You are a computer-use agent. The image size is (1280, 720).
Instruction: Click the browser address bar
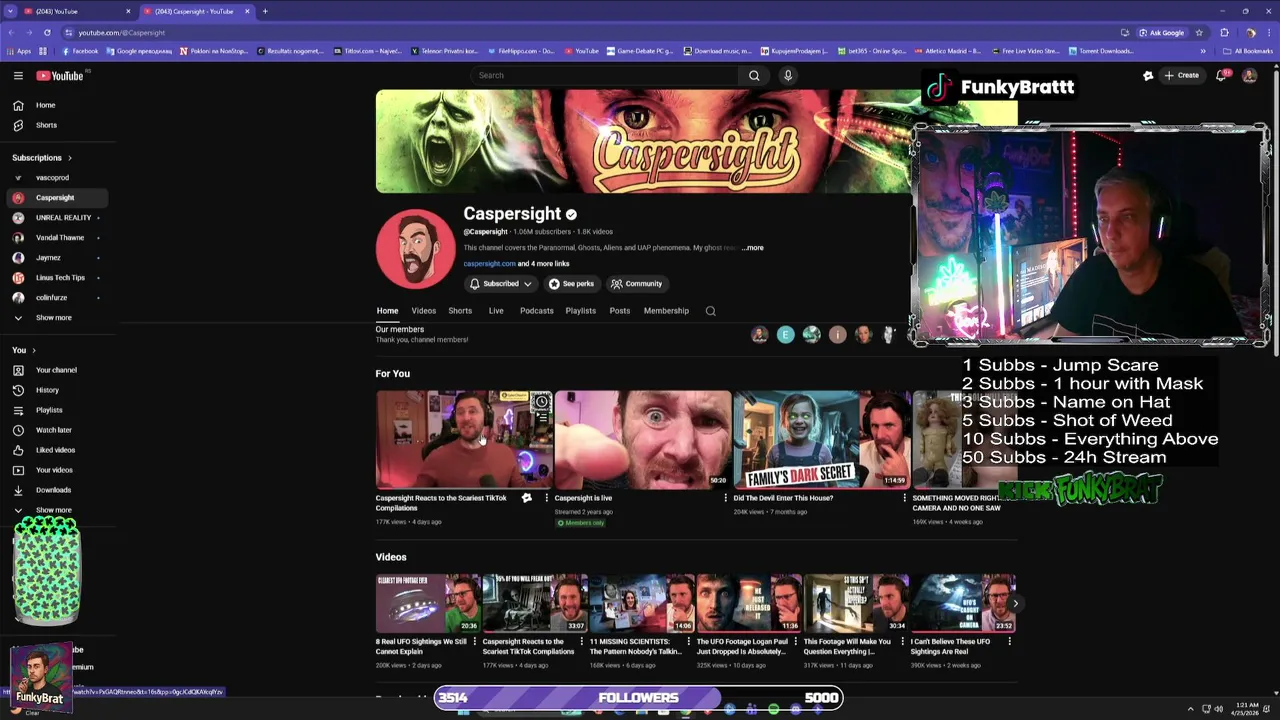590,32
